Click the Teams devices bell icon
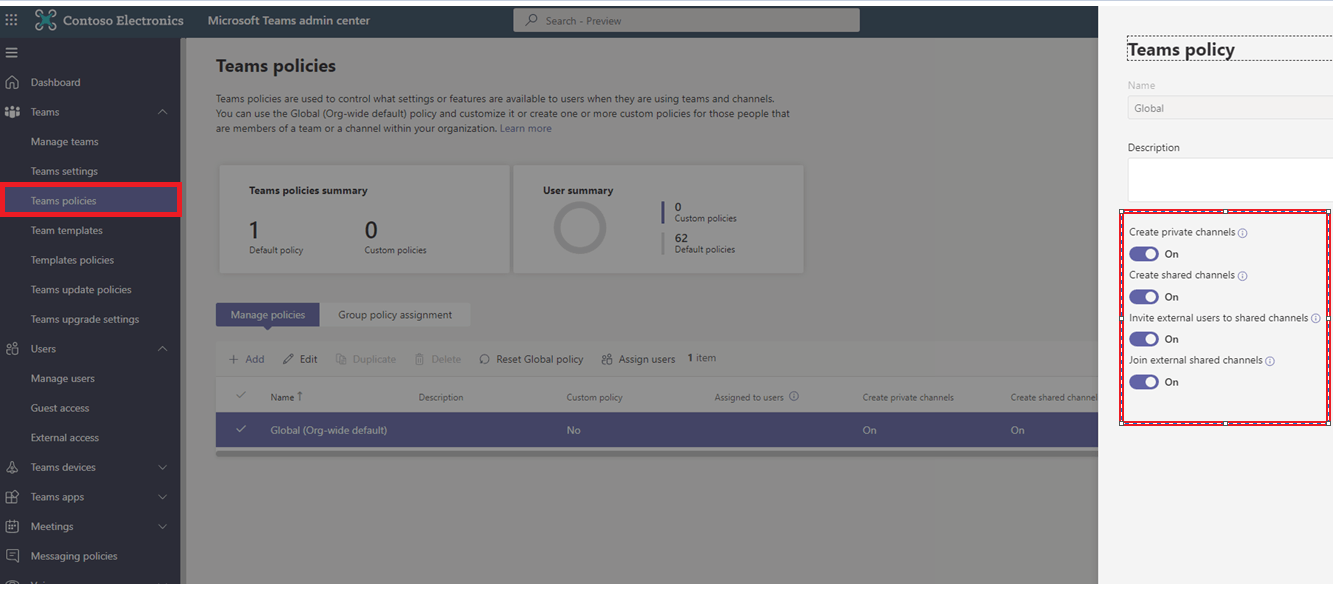1333x615 pixels. point(12,467)
